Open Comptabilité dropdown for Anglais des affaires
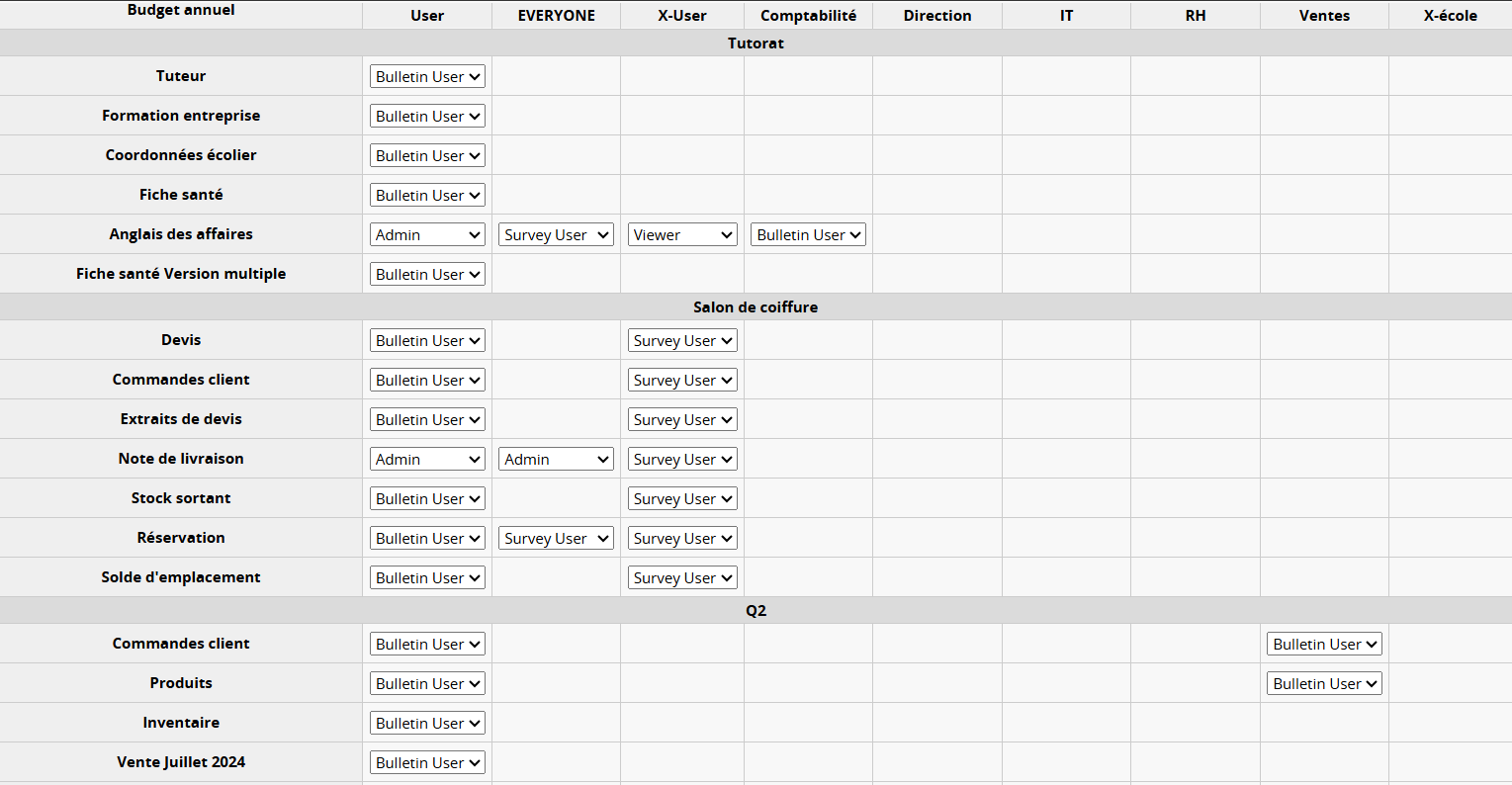The width and height of the screenshot is (1512, 785). pyautogui.click(x=808, y=234)
